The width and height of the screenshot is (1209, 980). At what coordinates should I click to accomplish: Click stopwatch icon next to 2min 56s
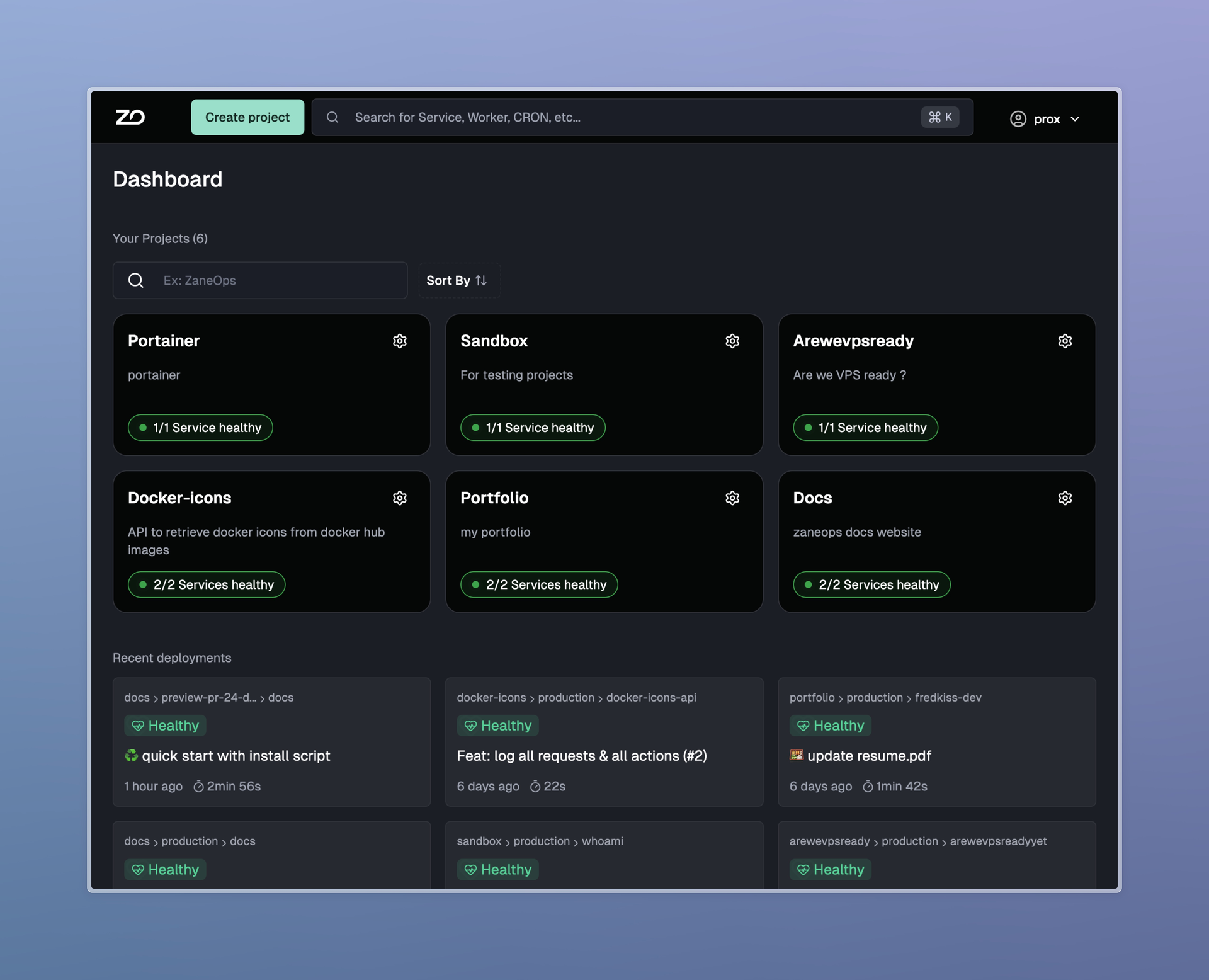coord(198,787)
